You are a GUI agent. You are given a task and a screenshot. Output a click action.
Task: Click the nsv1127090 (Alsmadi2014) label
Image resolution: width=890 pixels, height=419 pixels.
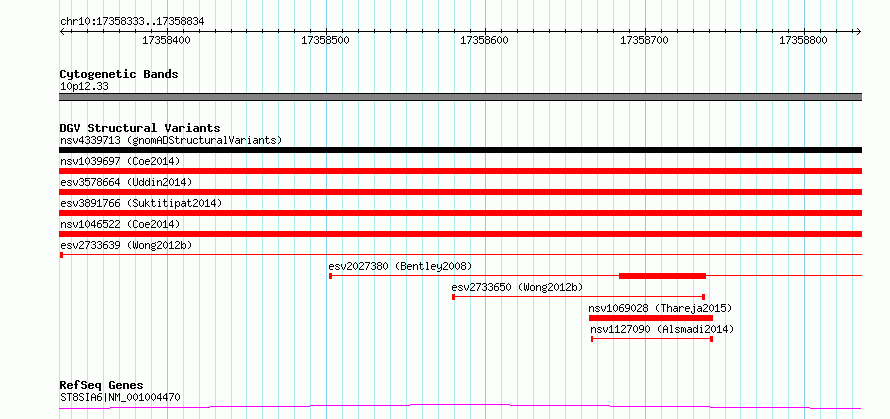click(x=662, y=329)
